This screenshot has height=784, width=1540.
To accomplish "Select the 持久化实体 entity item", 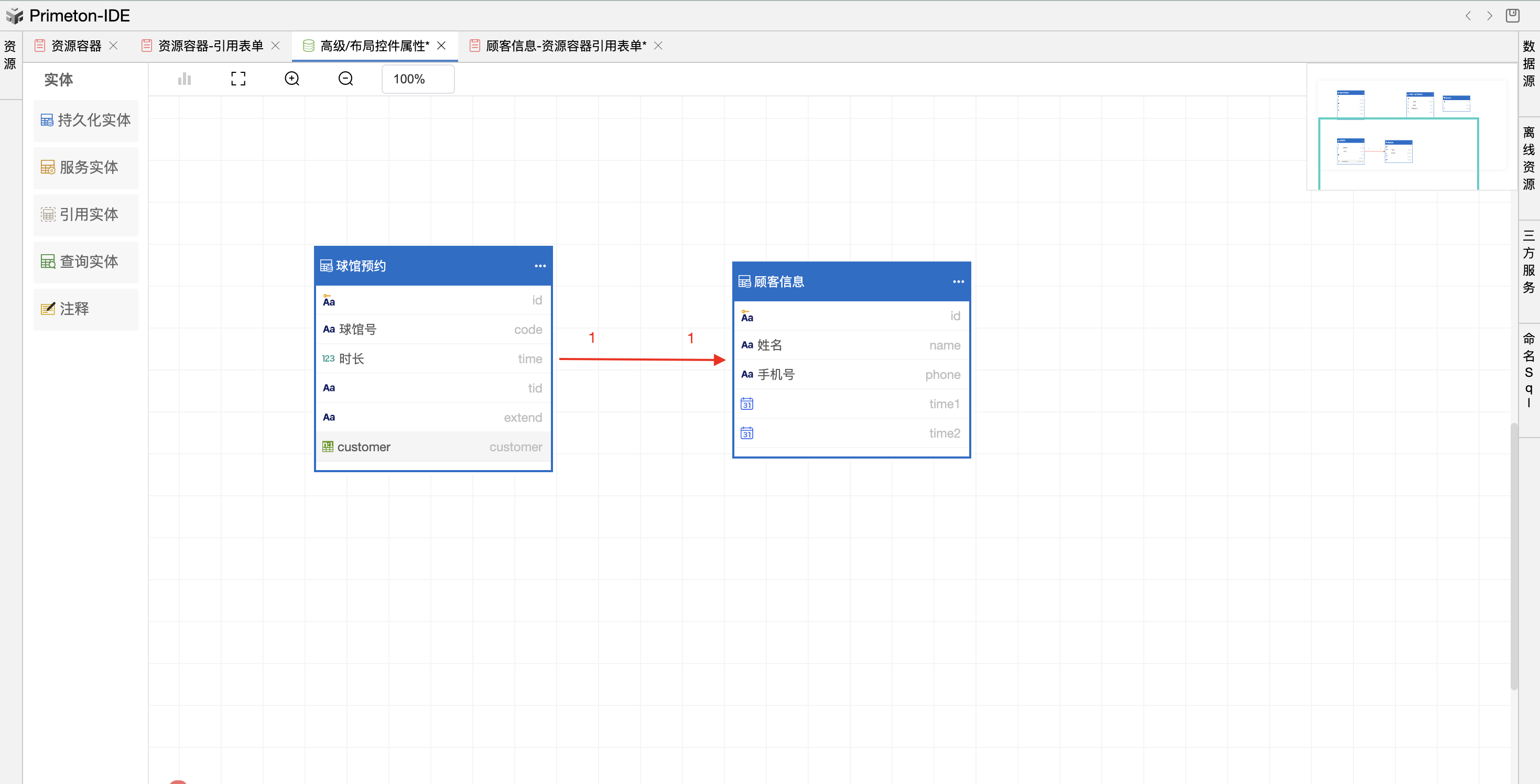I will [x=86, y=120].
